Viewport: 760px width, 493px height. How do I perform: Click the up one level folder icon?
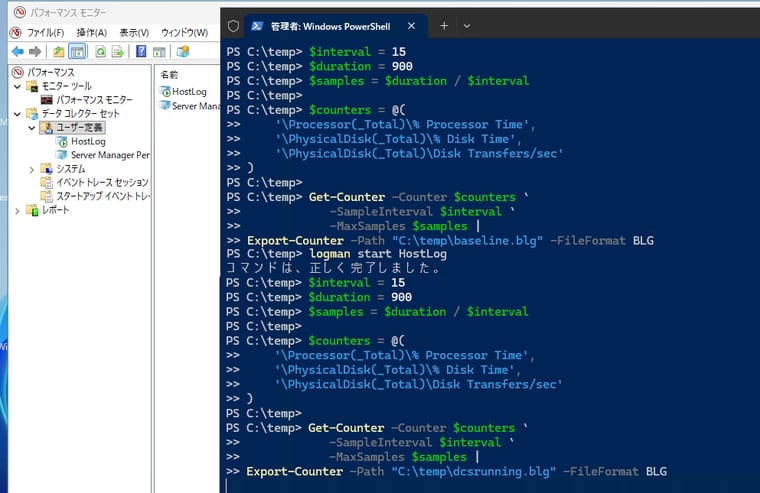[x=59, y=51]
